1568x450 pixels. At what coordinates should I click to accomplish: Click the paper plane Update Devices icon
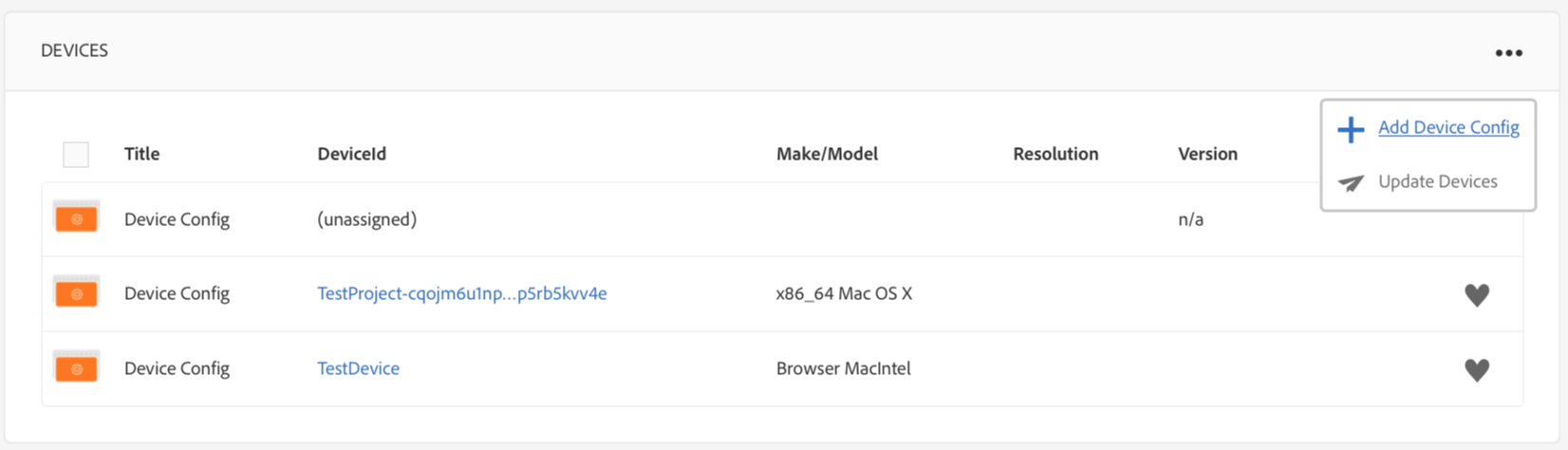[1351, 182]
